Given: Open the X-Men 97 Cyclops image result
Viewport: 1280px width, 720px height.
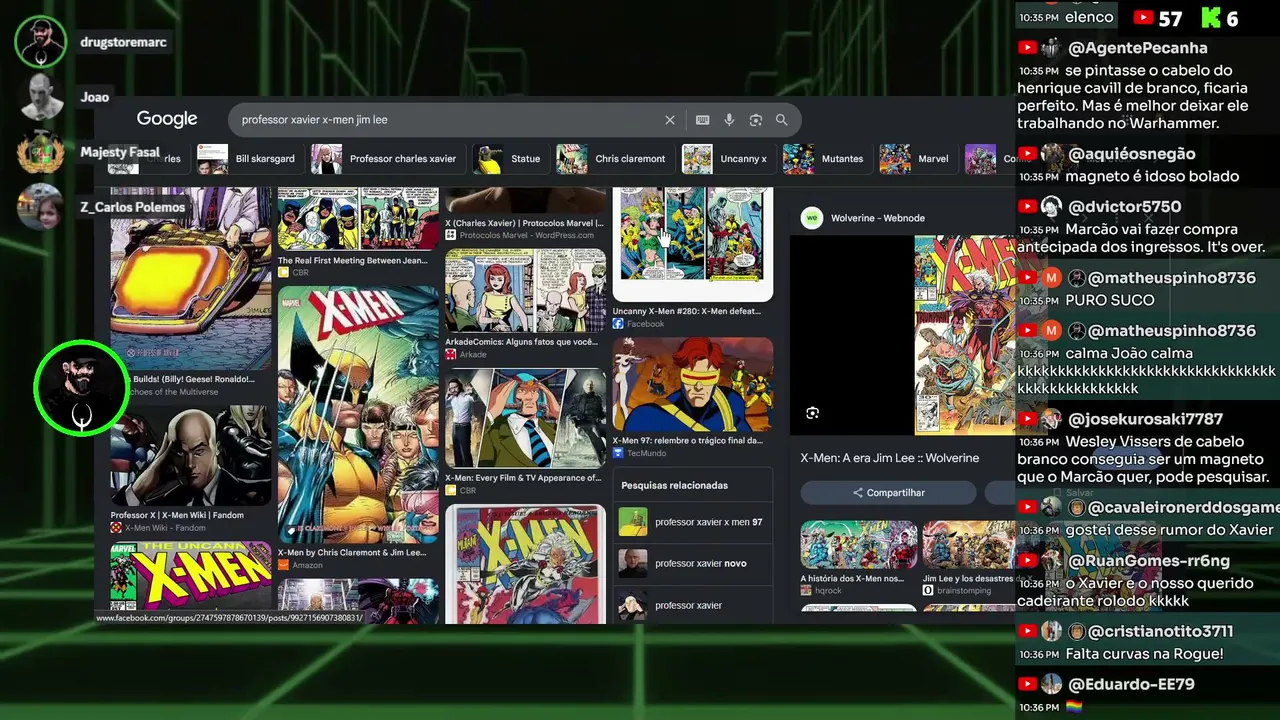Looking at the screenshot, I should point(693,384).
